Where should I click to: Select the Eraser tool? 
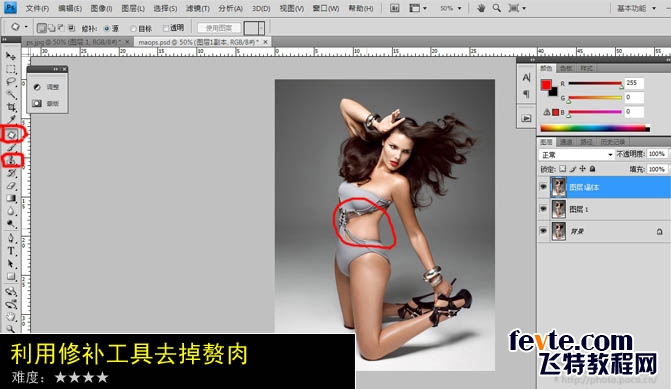click(x=11, y=186)
